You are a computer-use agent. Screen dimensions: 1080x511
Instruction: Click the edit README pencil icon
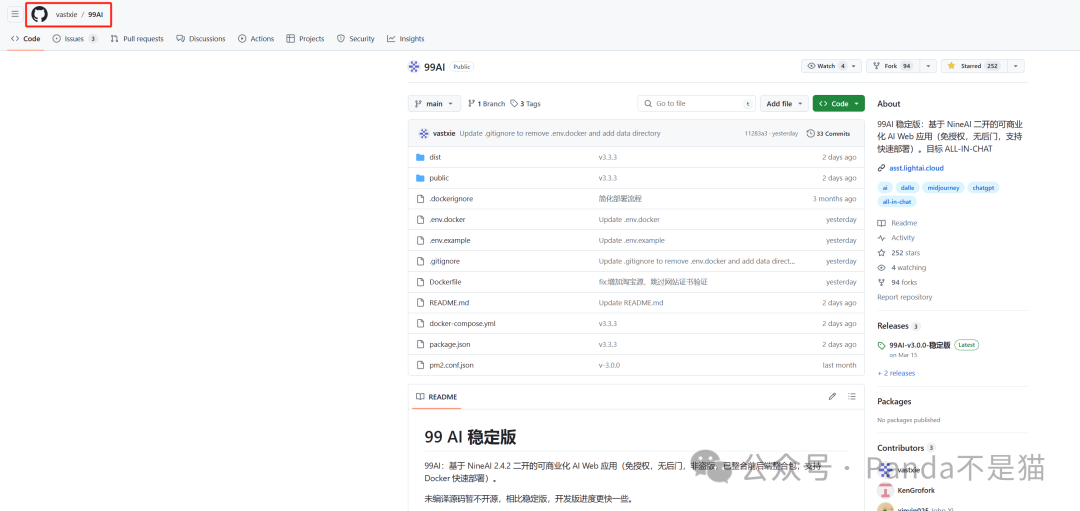click(x=832, y=397)
